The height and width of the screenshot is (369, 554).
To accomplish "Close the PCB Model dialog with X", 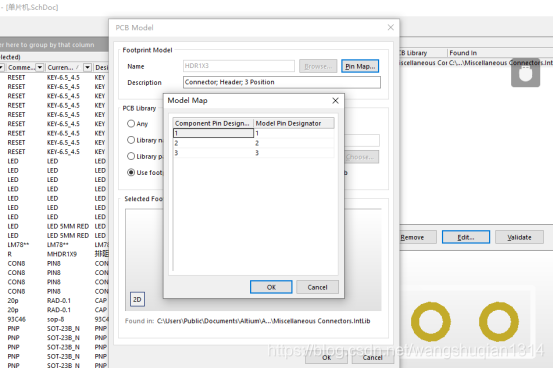I will point(390,28).
